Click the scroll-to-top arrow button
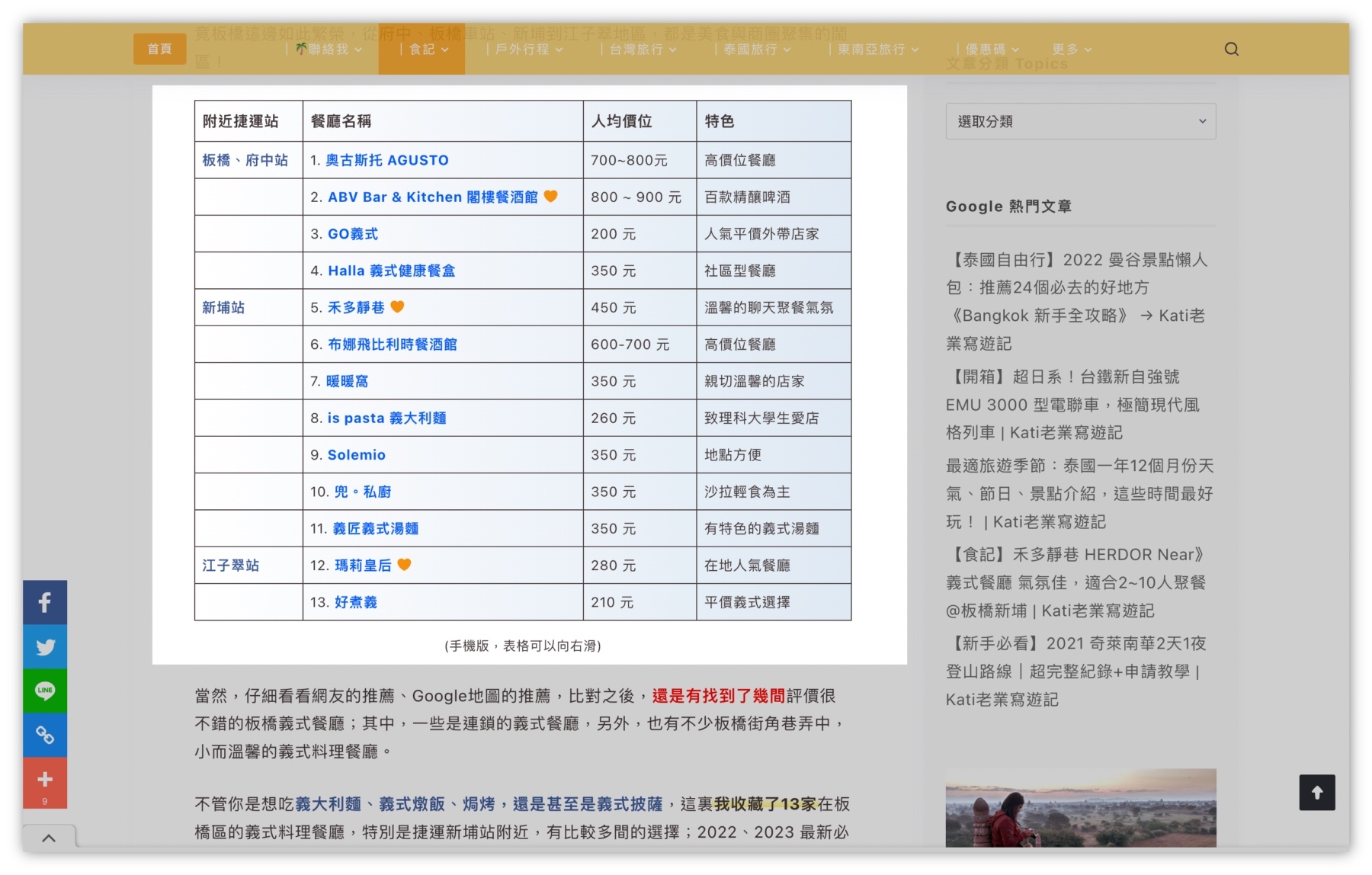This screenshot has width=1372, height=875. pos(1316,793)
